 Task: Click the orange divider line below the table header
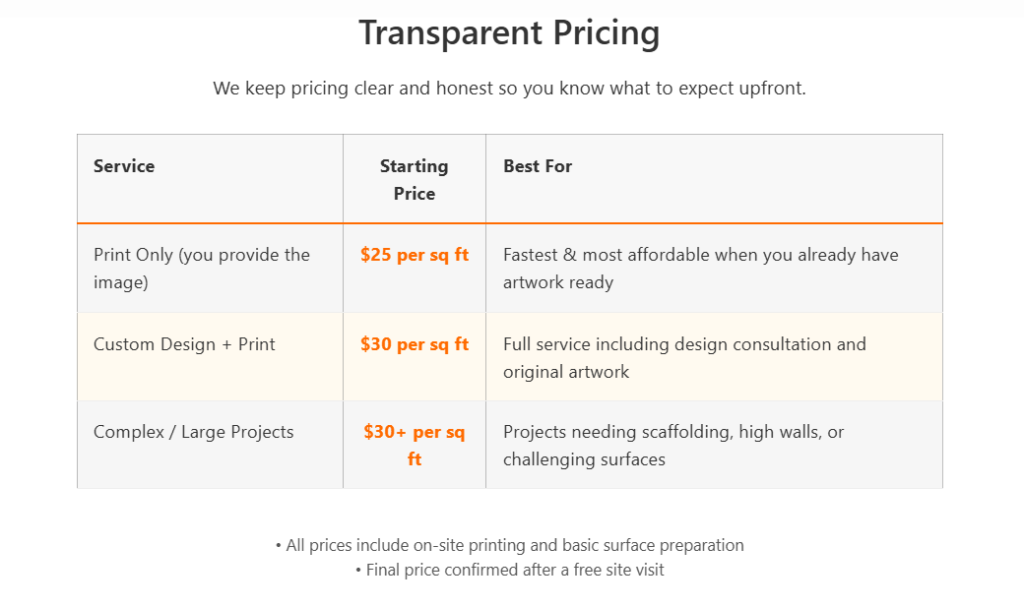(509, 223)
